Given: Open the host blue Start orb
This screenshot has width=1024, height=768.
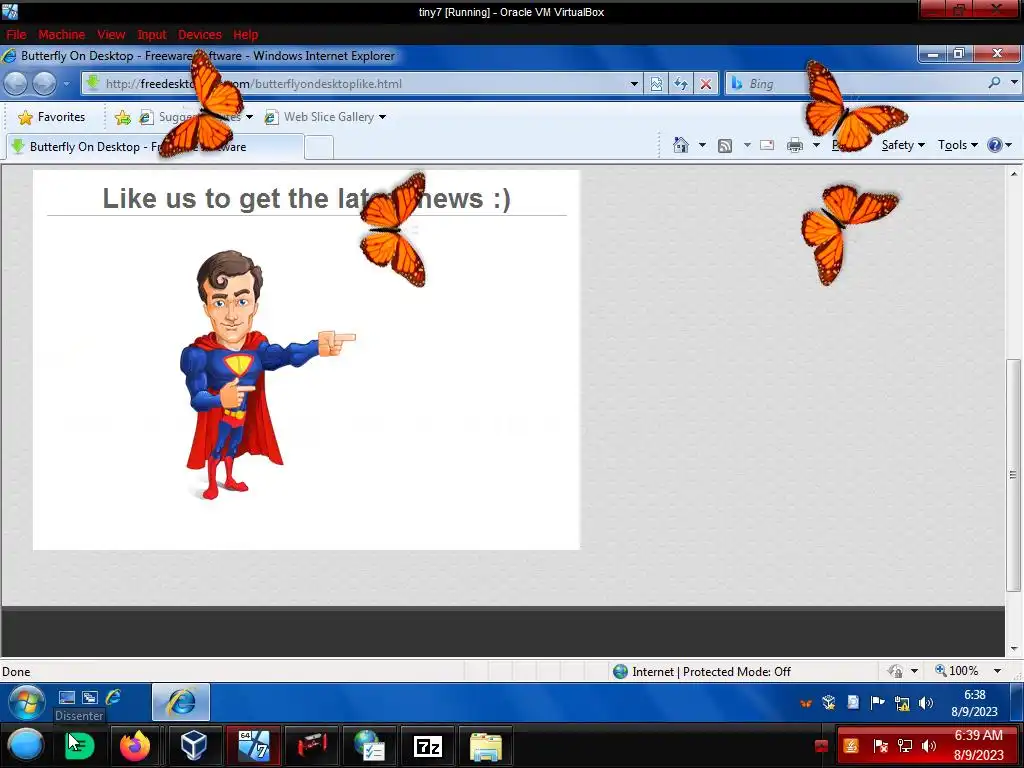Looking at the screenshot, I should click(x=26, y=745).
